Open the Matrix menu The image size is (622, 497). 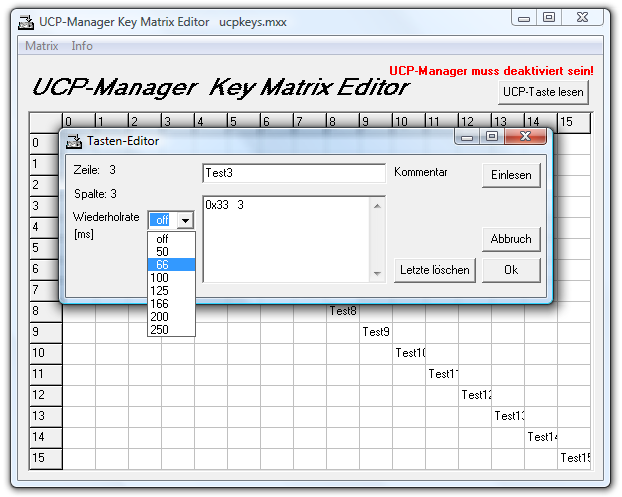pos(41,46)
